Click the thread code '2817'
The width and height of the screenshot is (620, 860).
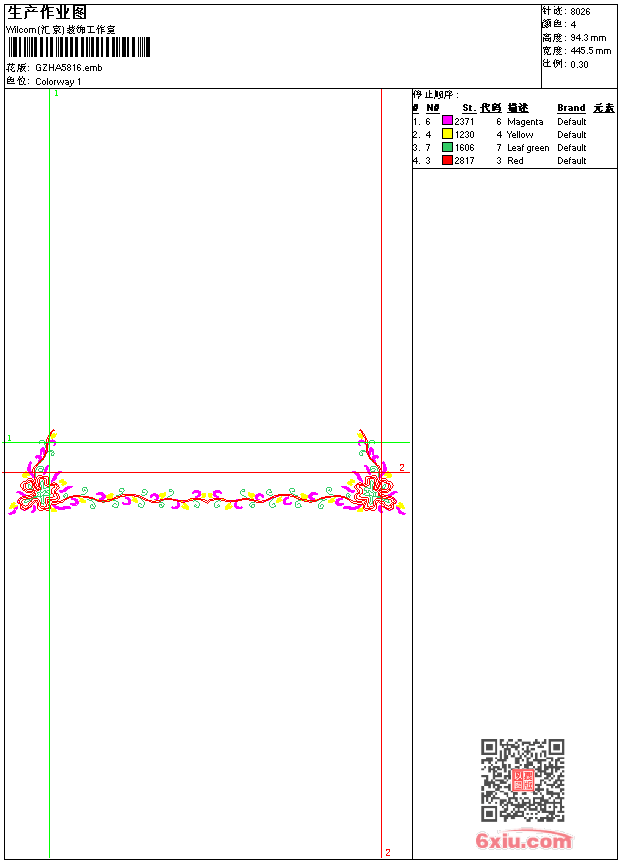click(x=464, y=161)
